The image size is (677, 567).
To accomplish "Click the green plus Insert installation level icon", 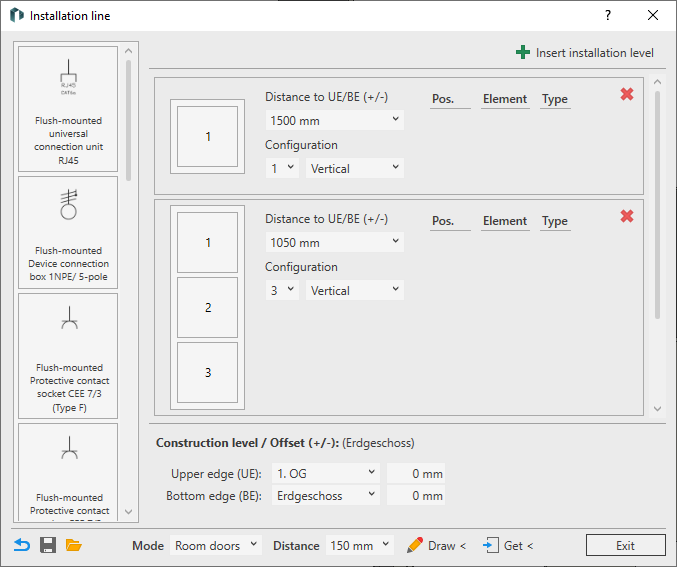I will [523, 53].
